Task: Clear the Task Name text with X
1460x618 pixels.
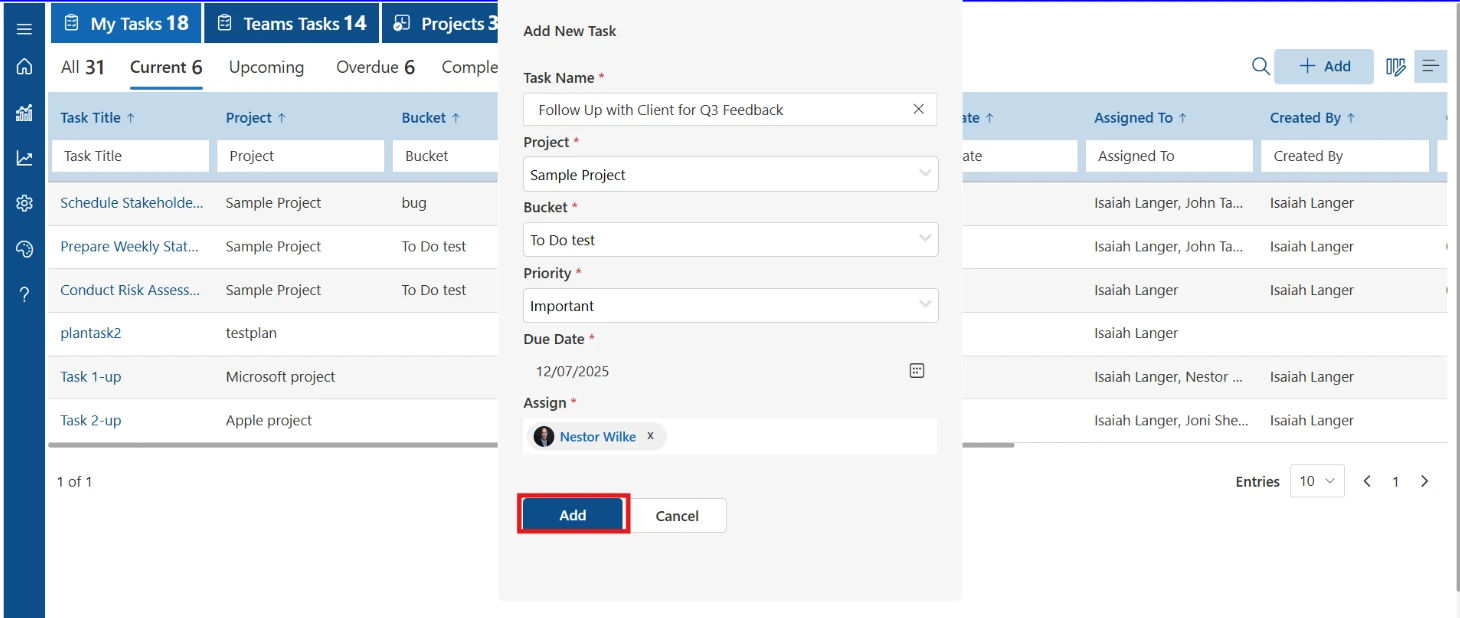Action: (918, 109)
